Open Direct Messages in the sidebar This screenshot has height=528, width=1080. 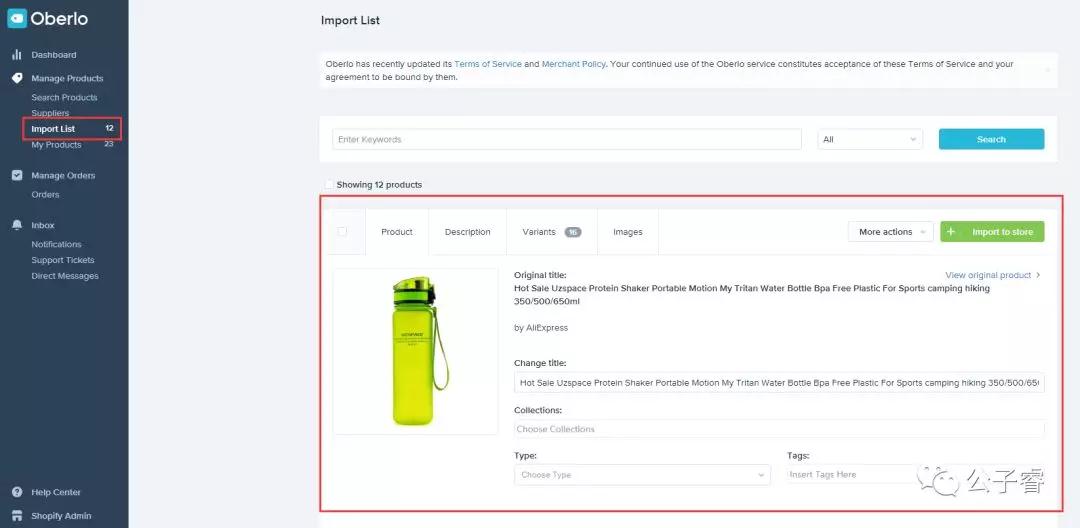tap(65, 276)
